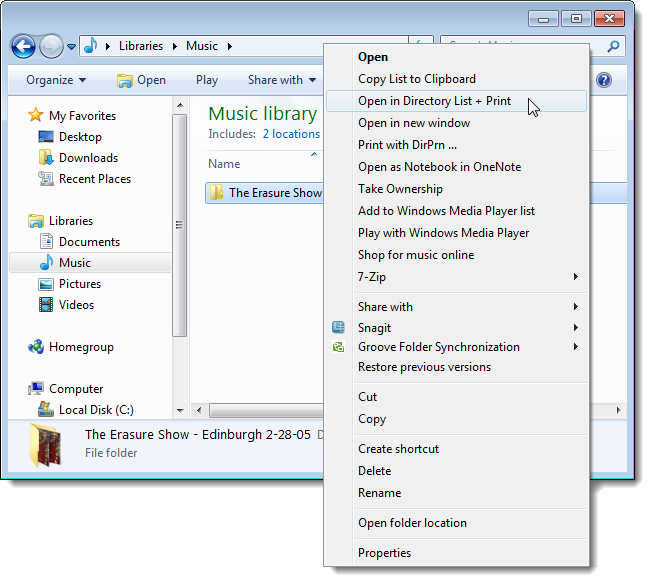Click the 2 locations link
650x582 pixels.
(x=291, y=134)
